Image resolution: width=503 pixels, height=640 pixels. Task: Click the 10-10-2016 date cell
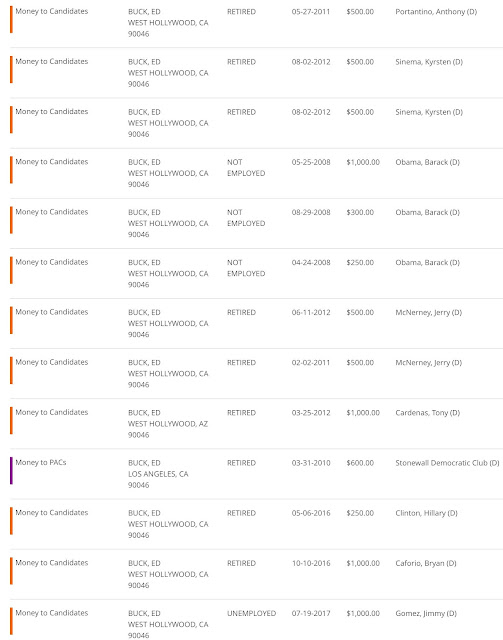[311, 563]
